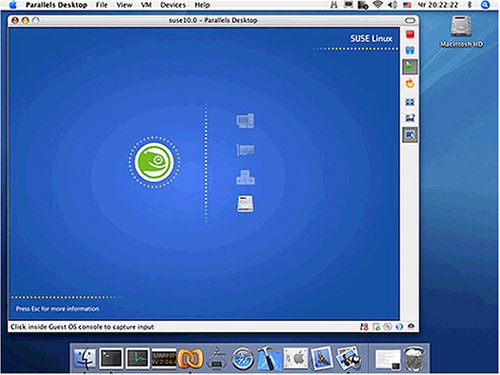Click the blue Pause VM toolbar button
This screenshot has height=375, width=500.
pos(410,50)
